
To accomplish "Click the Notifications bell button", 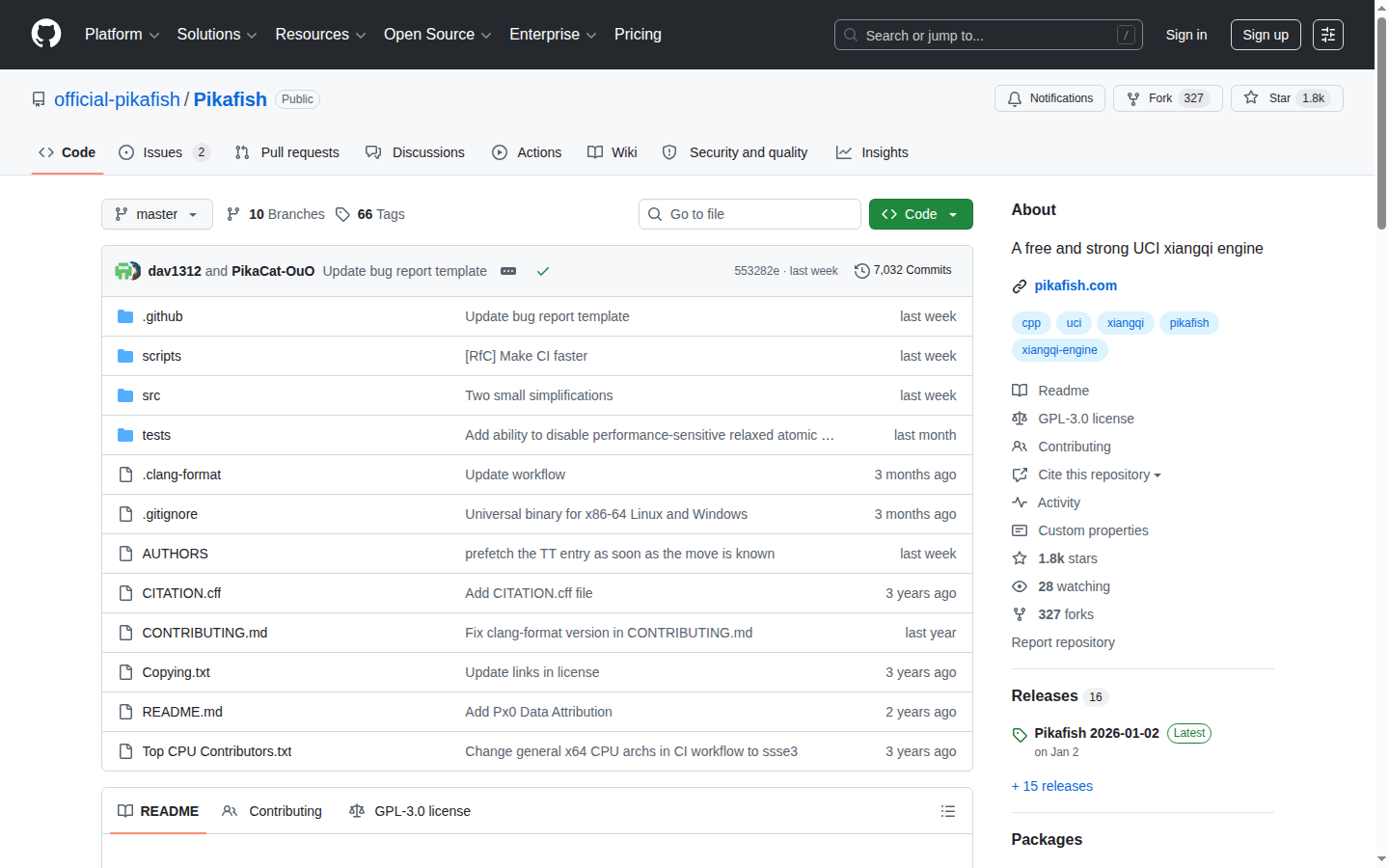I will 1049,98.
